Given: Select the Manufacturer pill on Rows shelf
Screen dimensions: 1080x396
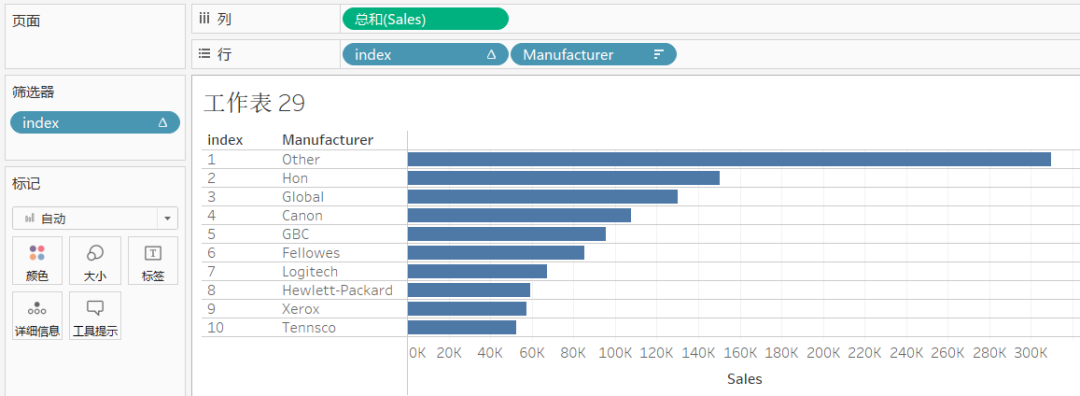Looking at the screenshot, I should (x=593, y=54).
